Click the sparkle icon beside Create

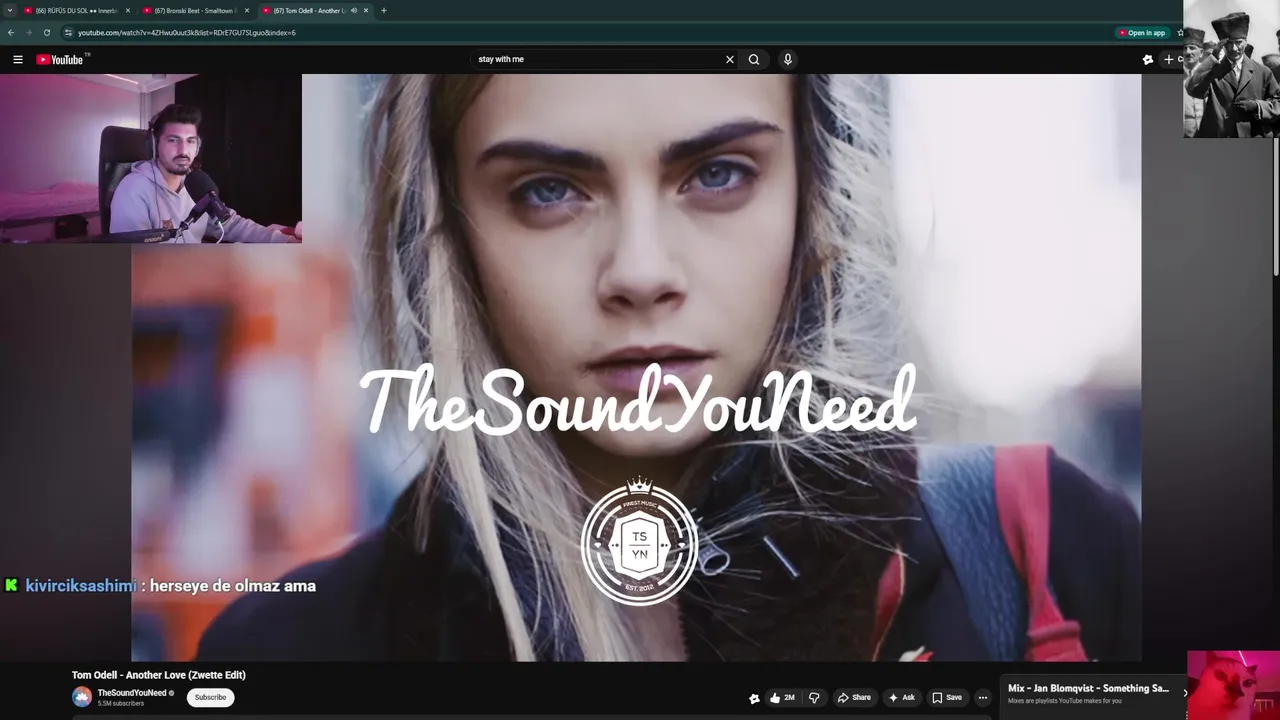pyautogui.click(x=1148, y=59)
